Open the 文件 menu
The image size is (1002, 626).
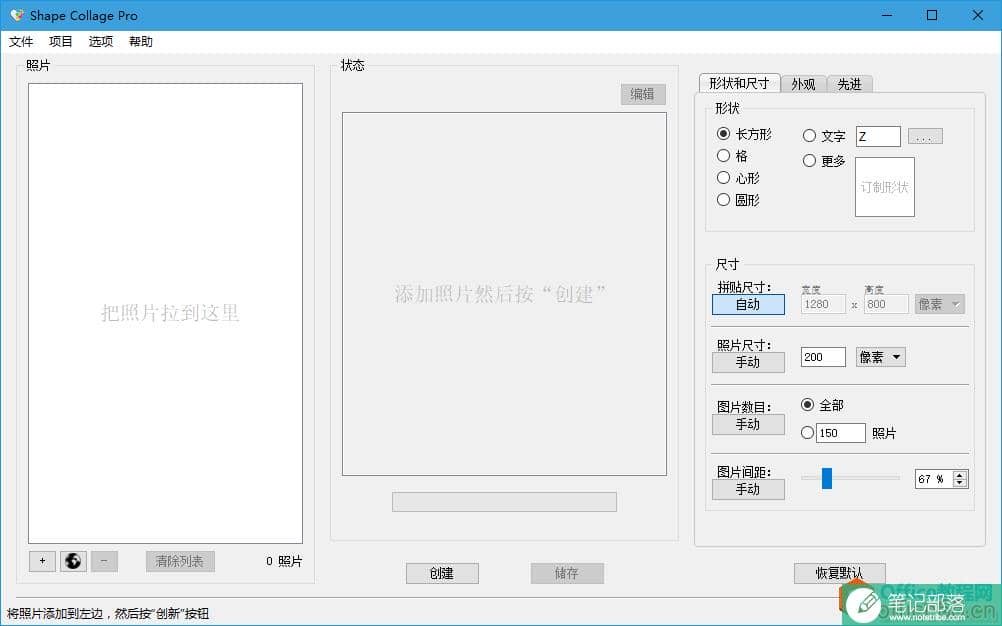20,42
